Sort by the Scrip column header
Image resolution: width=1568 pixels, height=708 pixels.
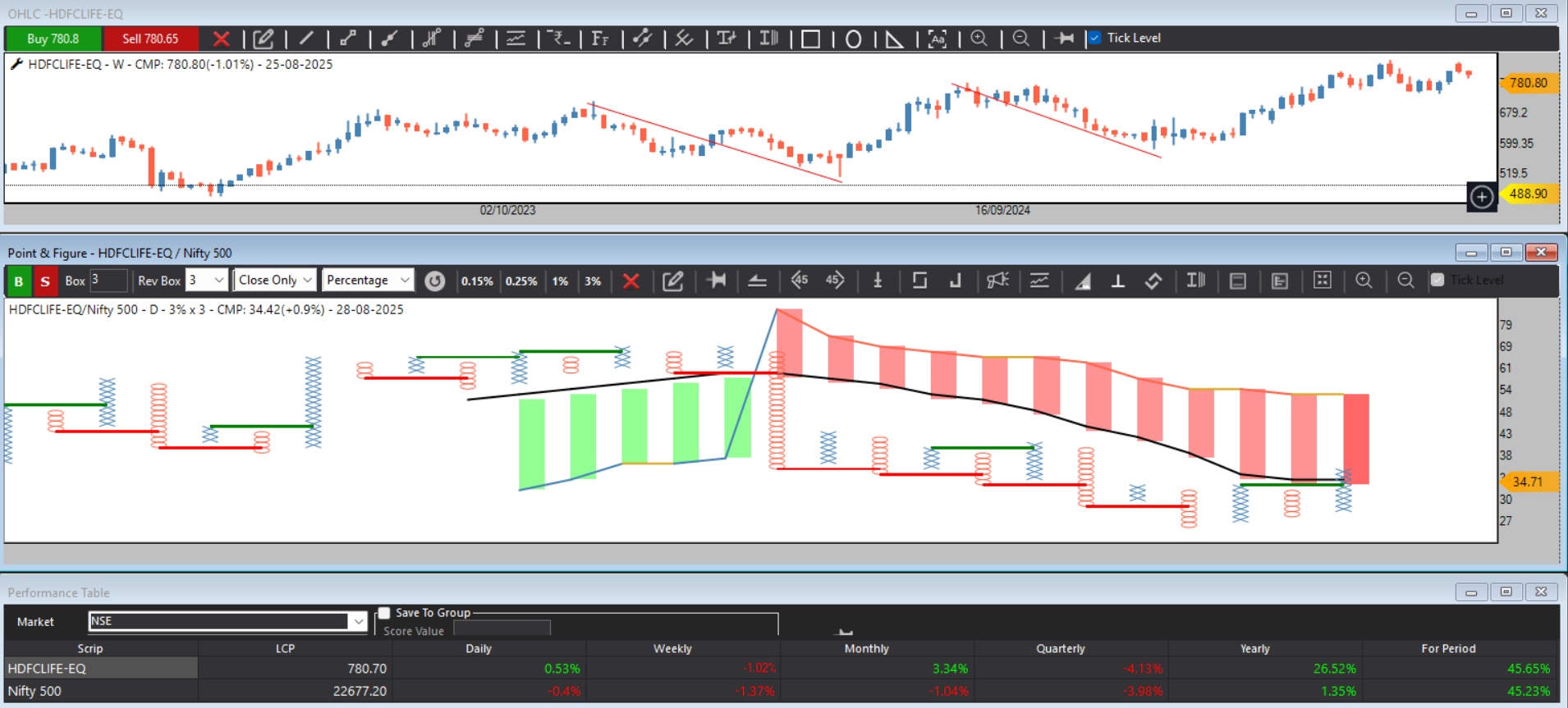click(90, 648)
